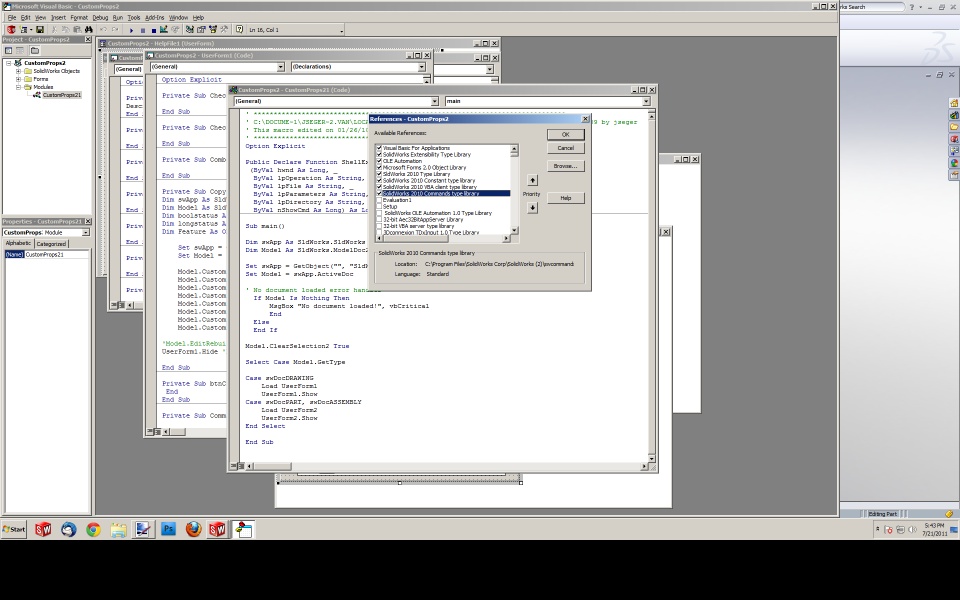Click View Object icon in Project panel
This screenshot has height=600, width=960.
tap(20, 50)
